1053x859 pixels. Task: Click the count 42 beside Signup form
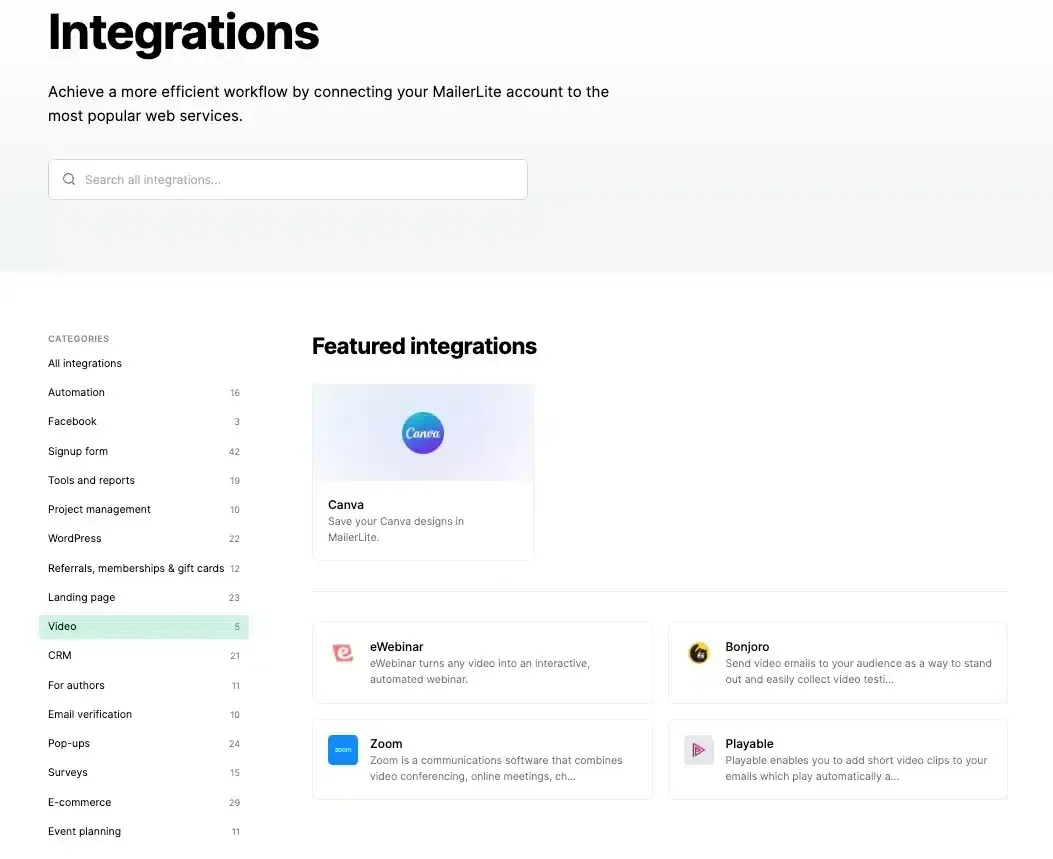pyautogui.click(x=234, y=451)
